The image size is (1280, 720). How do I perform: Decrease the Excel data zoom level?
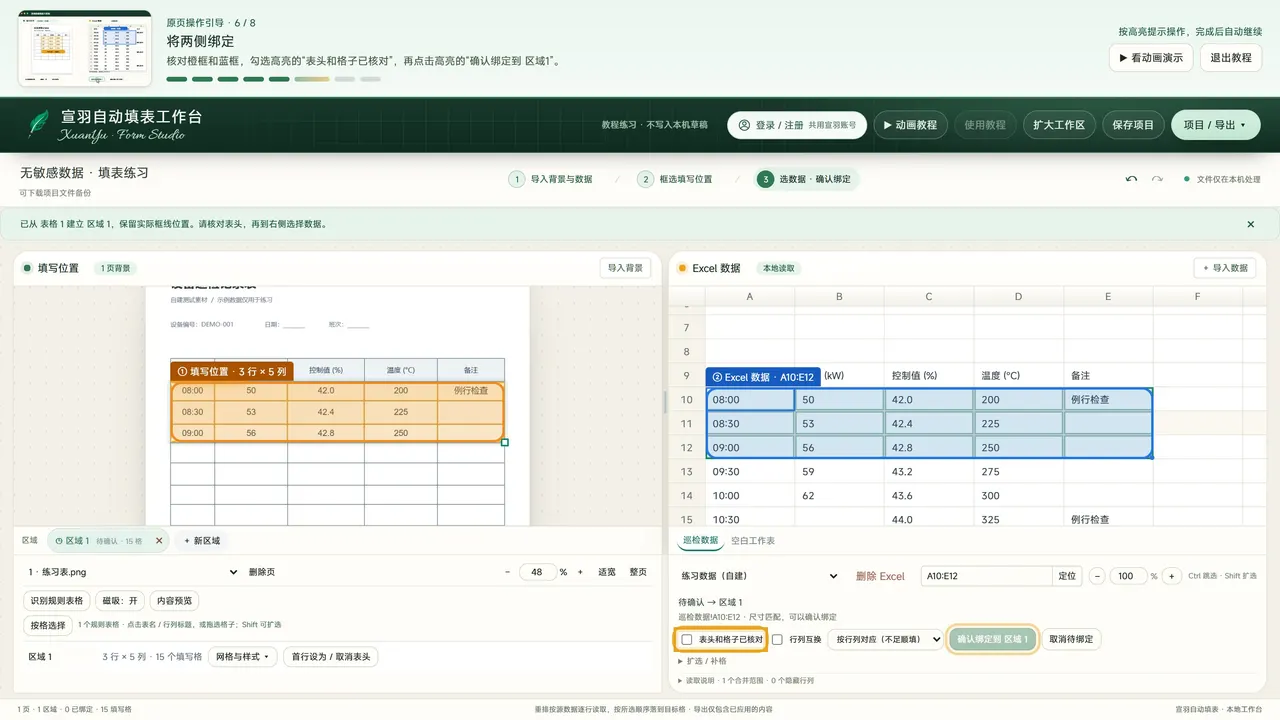click(x=1097, y=576)
